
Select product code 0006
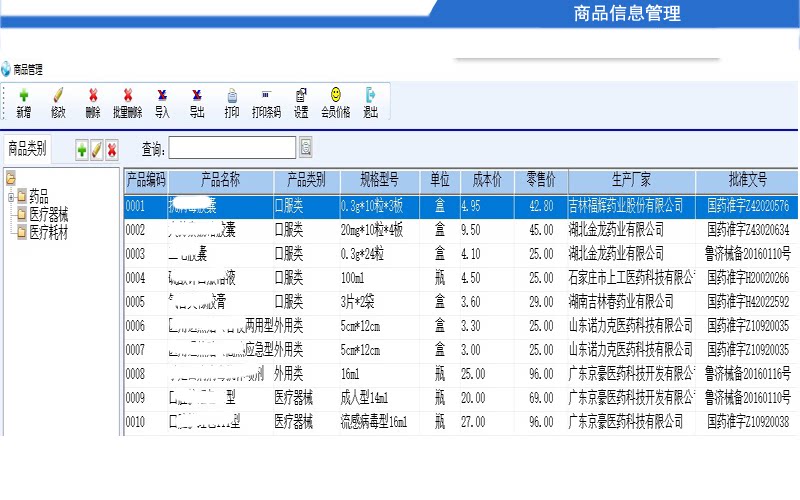tap(135, 326)
